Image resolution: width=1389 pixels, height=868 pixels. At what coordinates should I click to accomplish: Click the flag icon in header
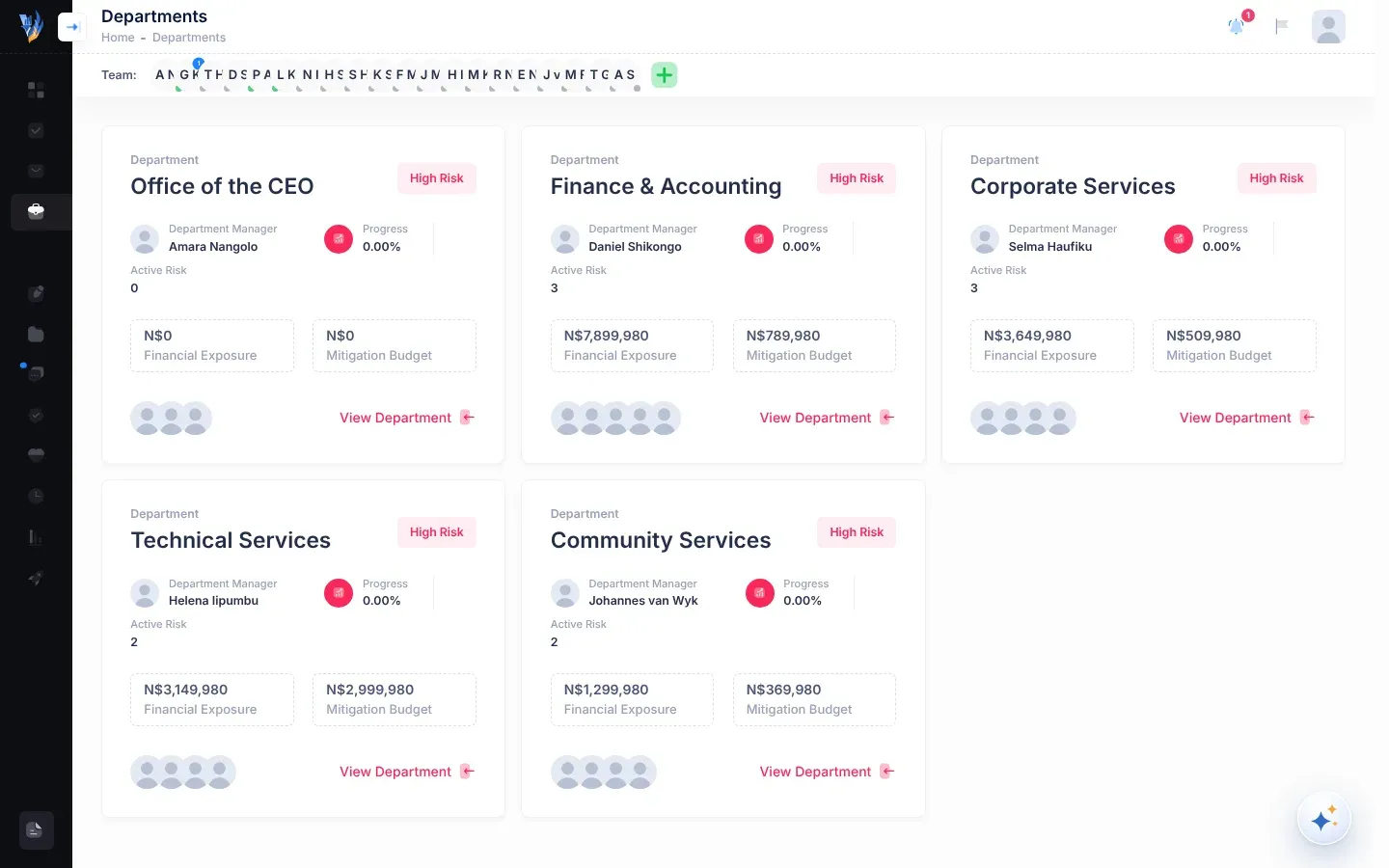pyautogui.click(x=1282, y=26)
